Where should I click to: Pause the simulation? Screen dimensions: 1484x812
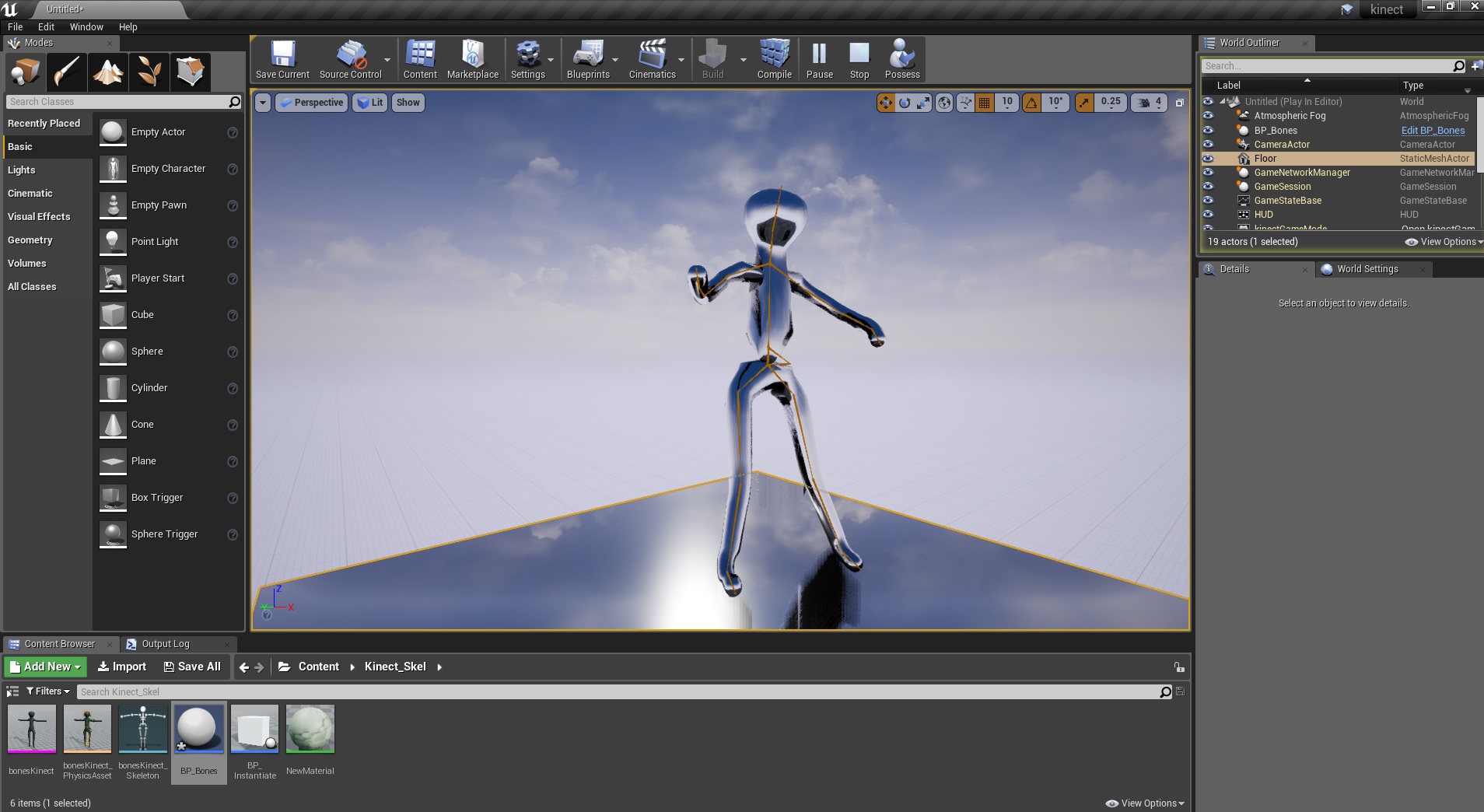[x=819, y=60]
